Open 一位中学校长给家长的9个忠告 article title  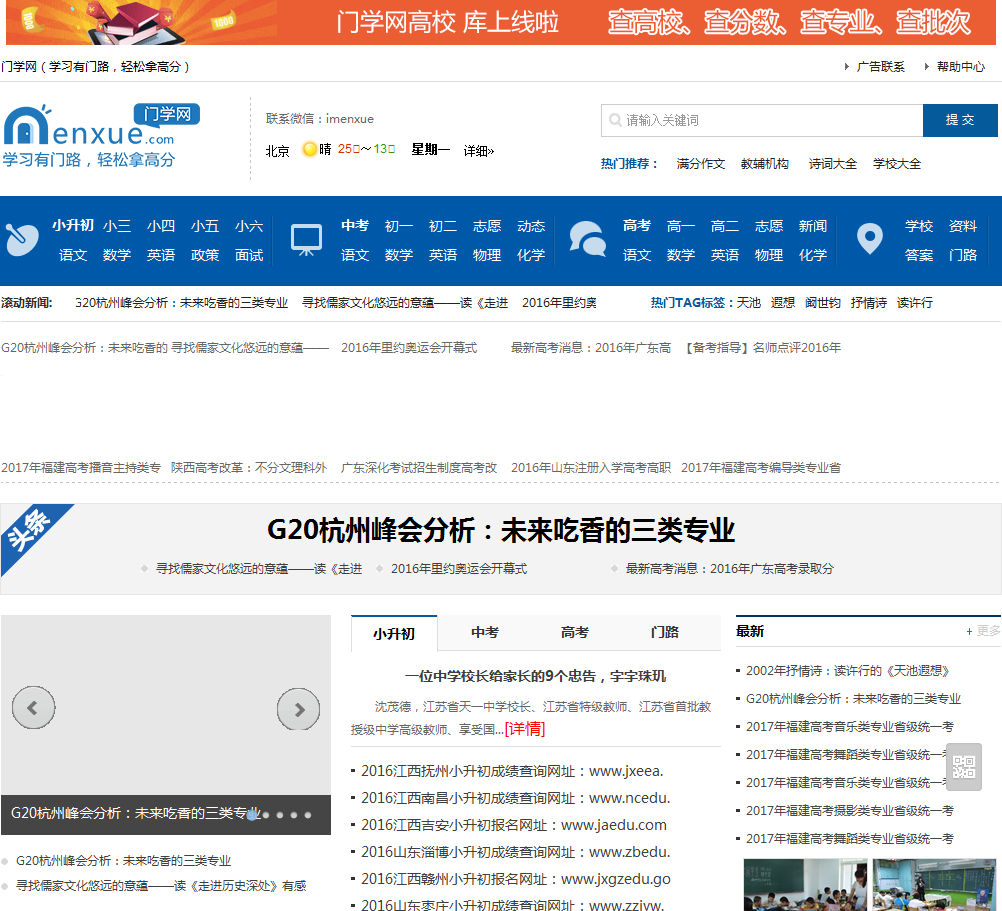coord(536,676)
